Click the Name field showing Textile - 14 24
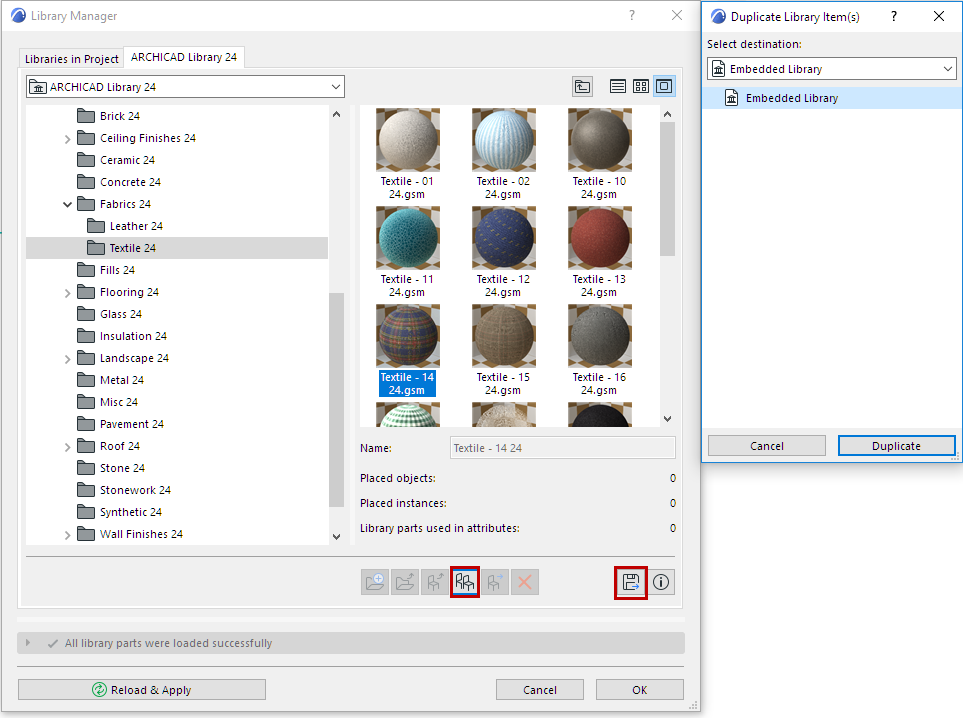This screenshot has width=963, height=718. click(x=563, y=448)
